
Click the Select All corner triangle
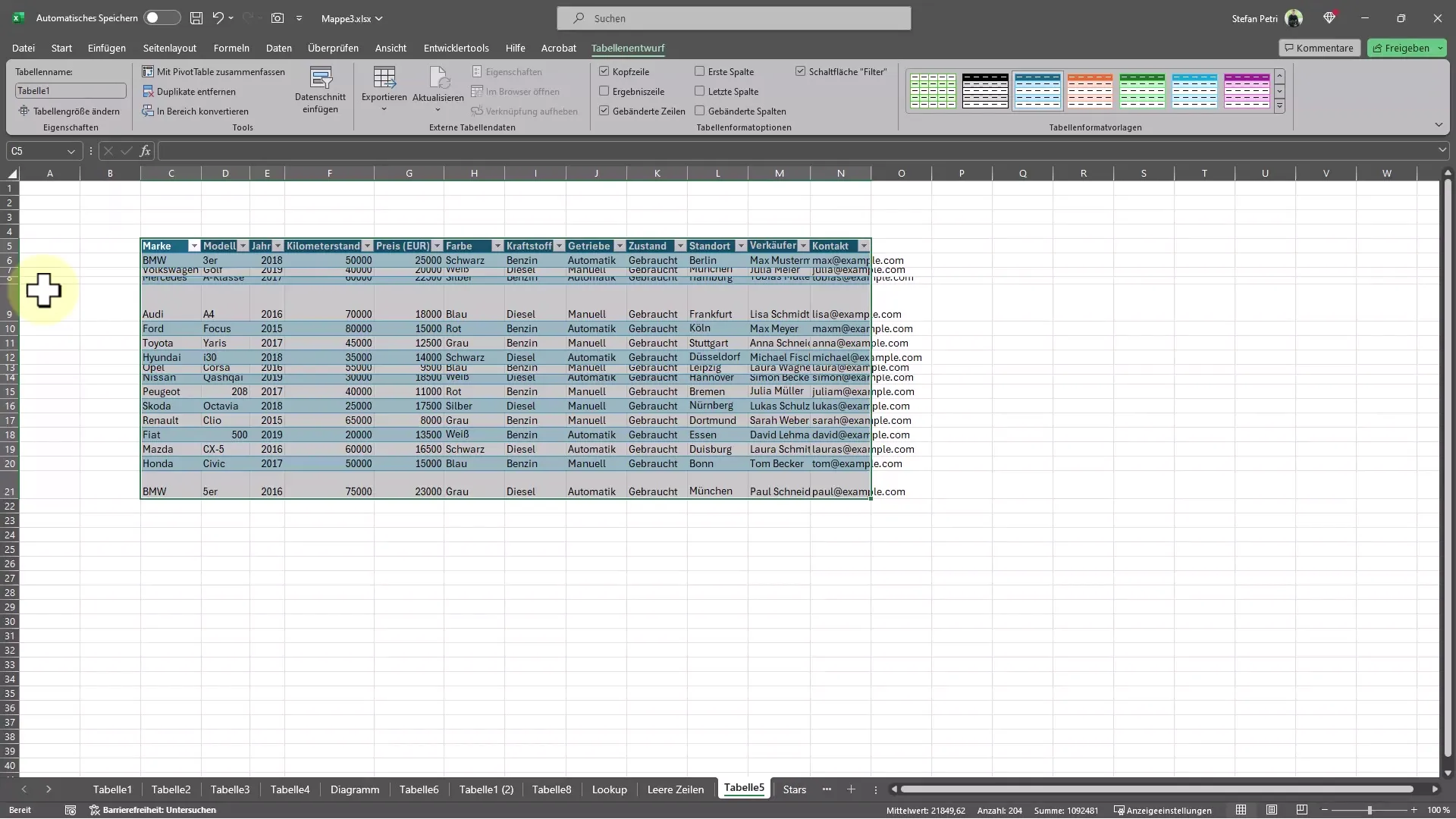pyautogui.click(x=12, y=174)
